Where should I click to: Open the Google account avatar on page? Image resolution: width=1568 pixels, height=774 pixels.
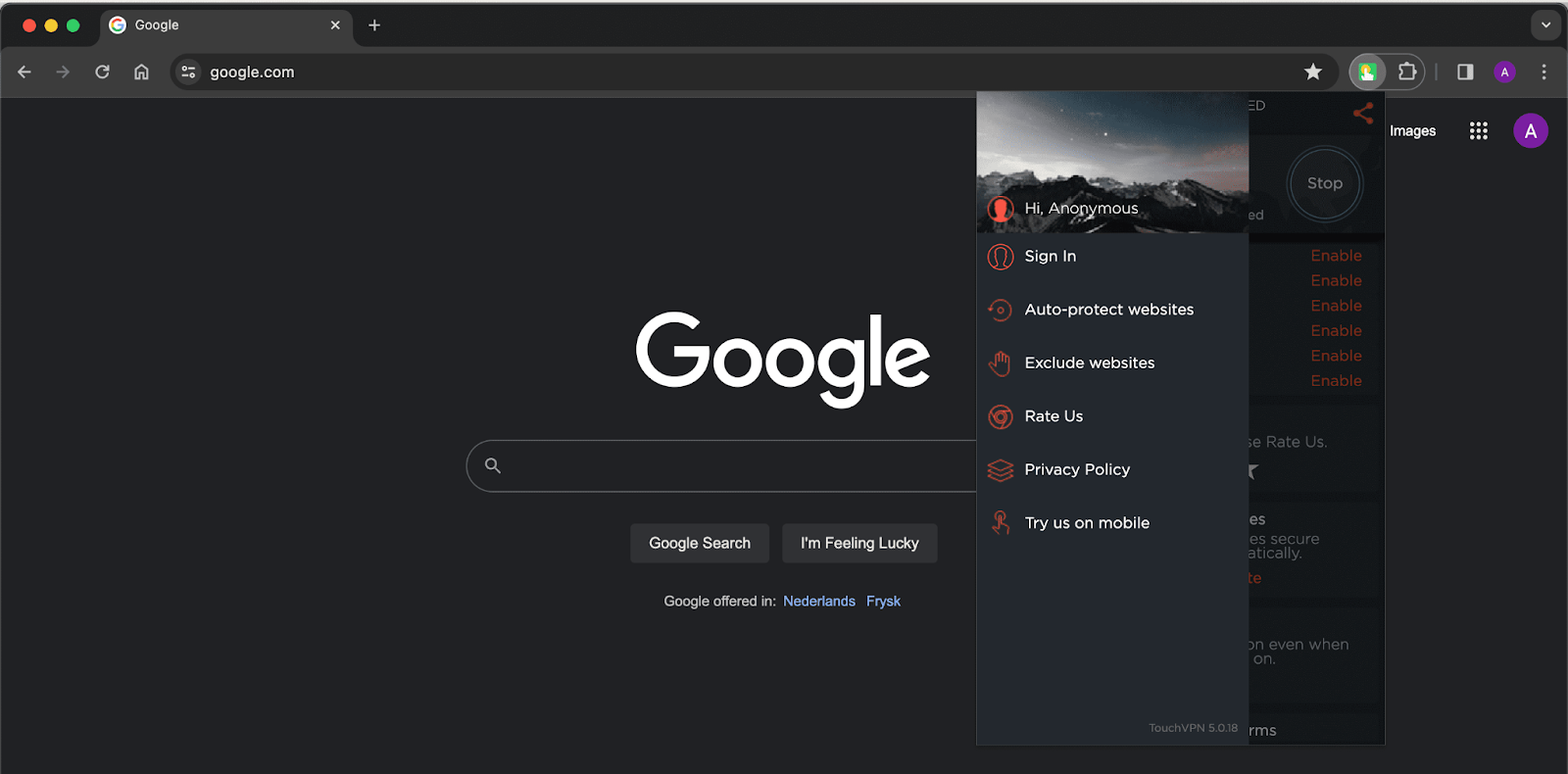click(1531, 130)
